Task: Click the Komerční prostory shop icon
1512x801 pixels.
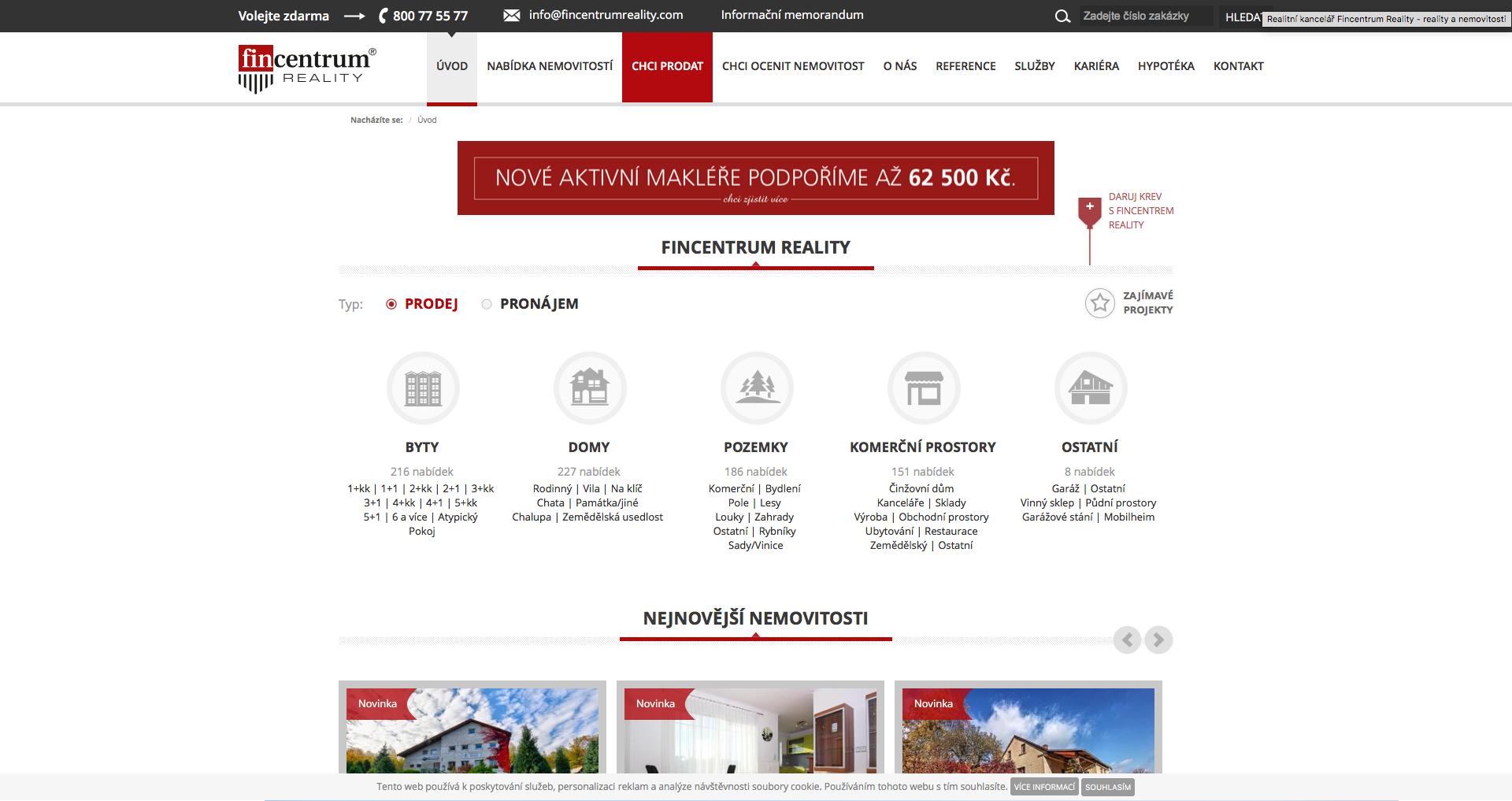Action: click(x=924, y=388)
